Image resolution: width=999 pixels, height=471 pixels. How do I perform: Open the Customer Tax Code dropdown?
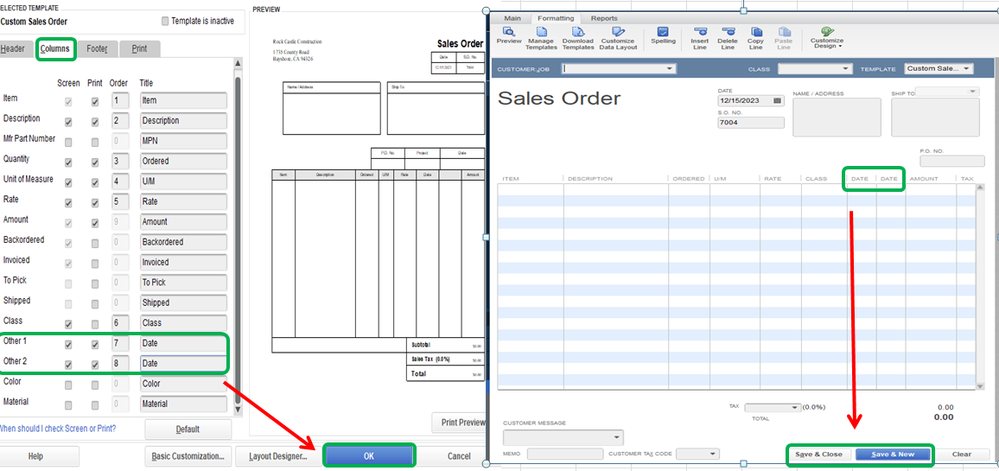[x=715, y=454]
